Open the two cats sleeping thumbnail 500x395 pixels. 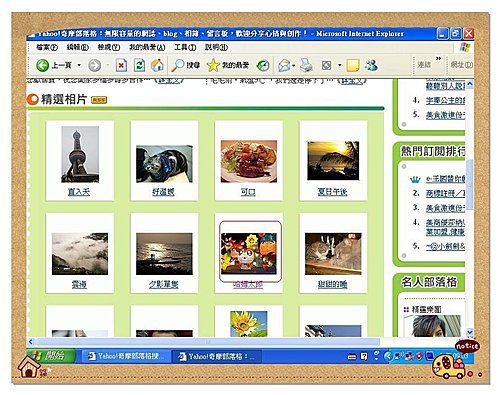coord(333,254)
